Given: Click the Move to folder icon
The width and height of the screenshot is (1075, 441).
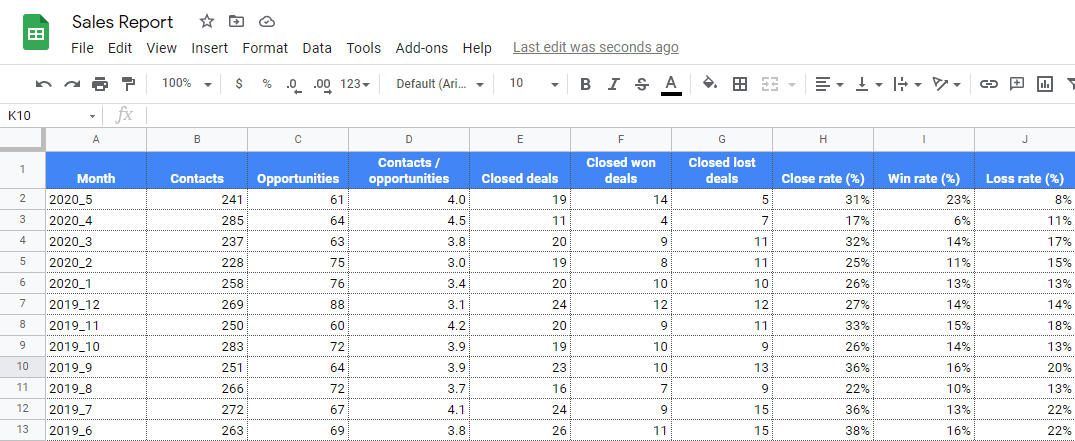Looking at the screenshot, I should pos(237,22).
